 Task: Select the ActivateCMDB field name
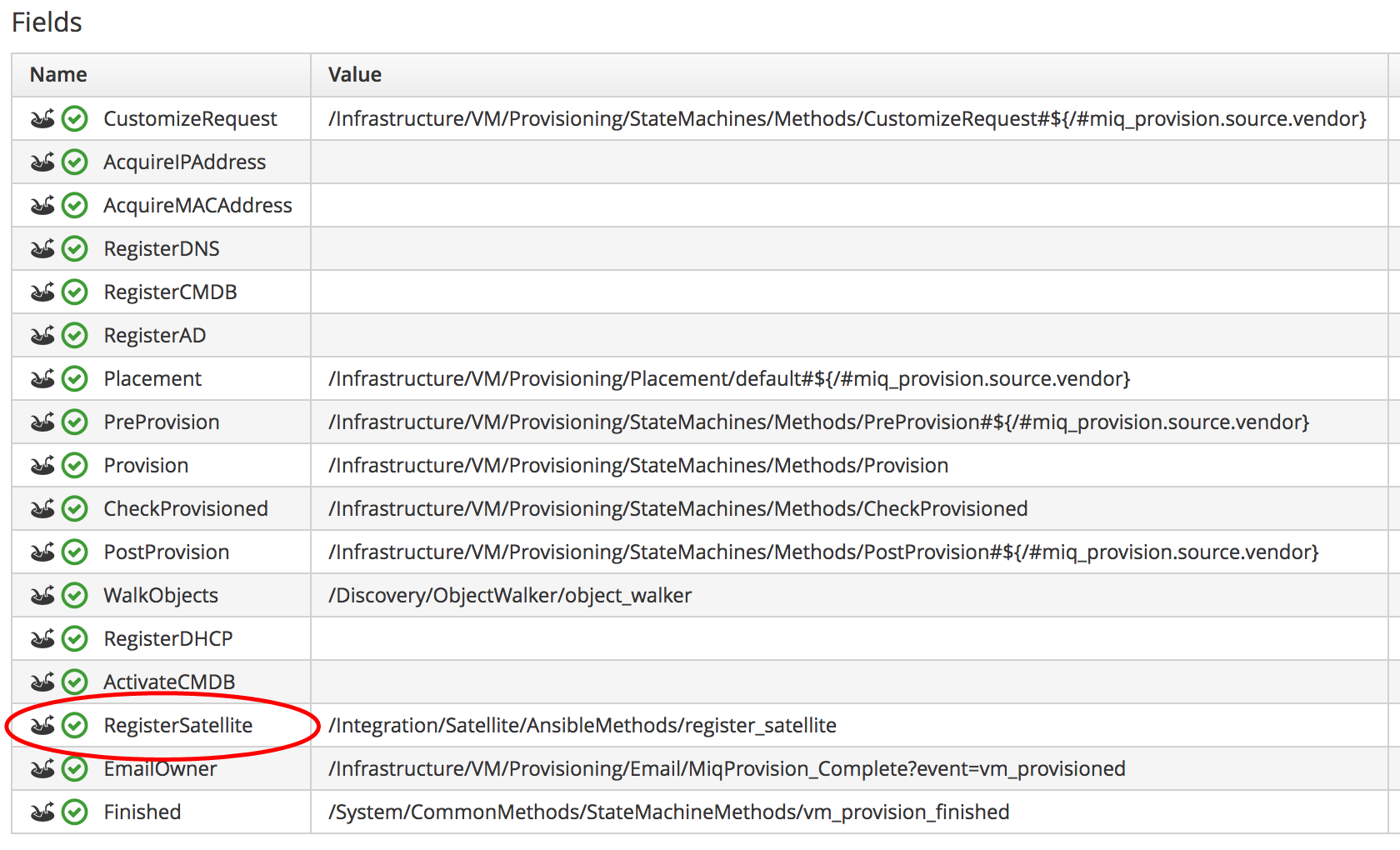coord(169,682)
